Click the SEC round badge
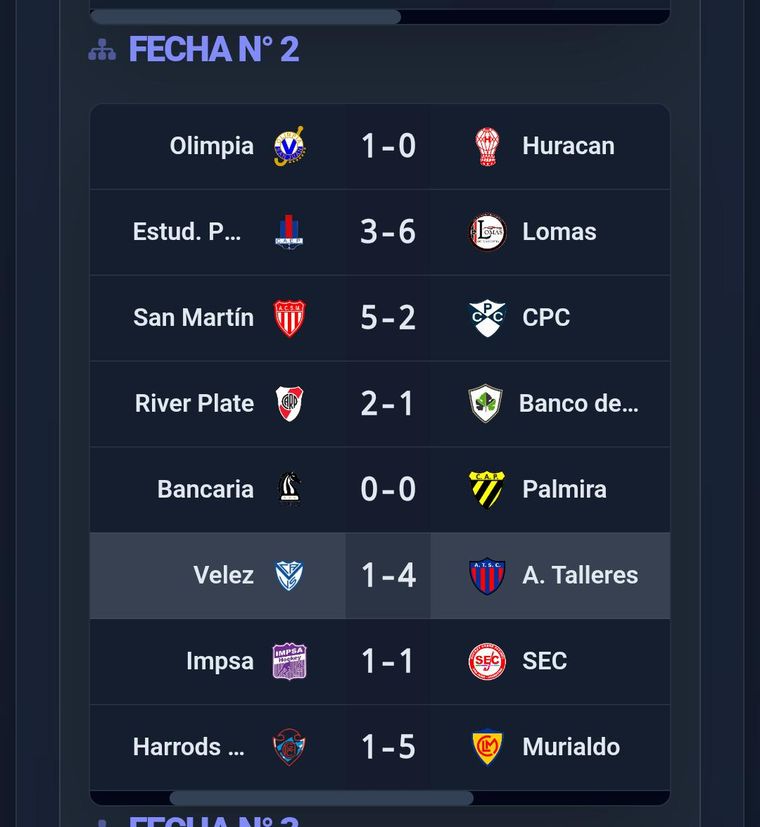The image size is (760, 827). click(487, 661)
